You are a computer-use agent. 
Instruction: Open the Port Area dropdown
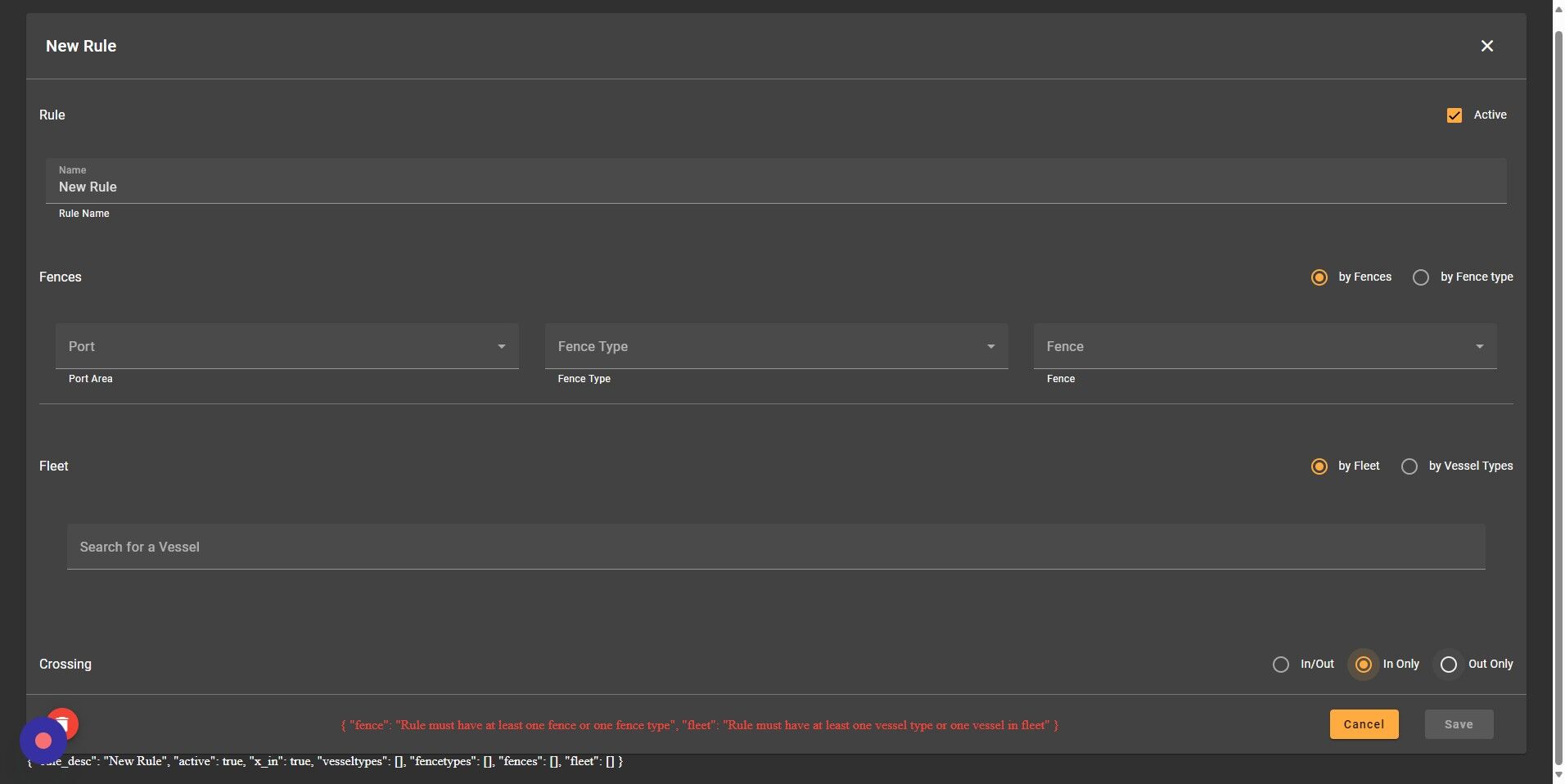point(287,346)
